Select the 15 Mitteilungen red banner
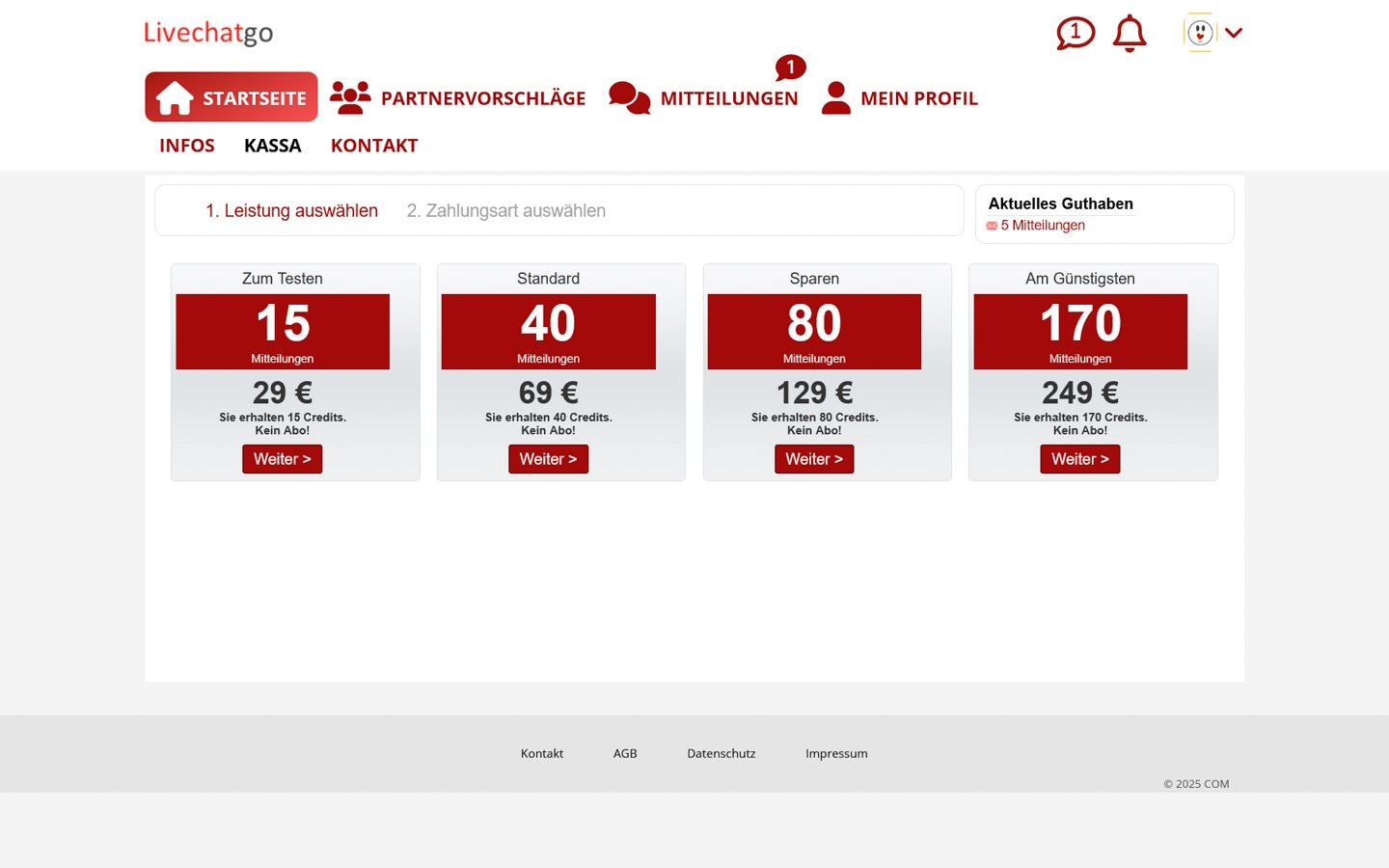 click(283, 332)
